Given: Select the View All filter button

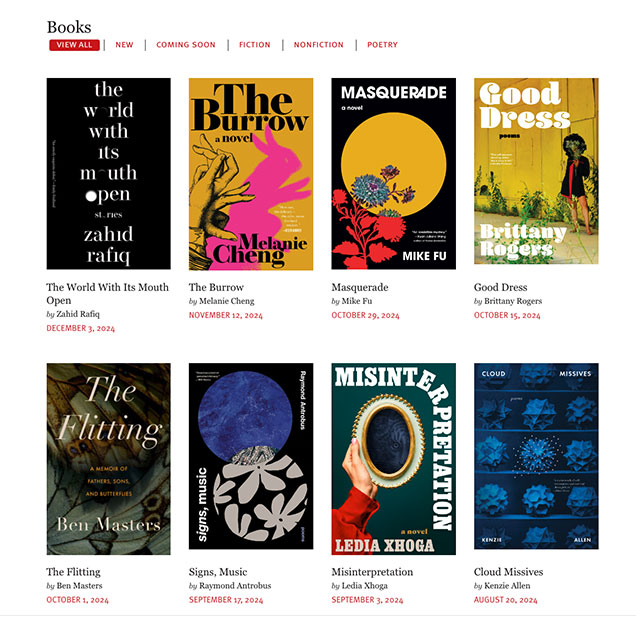Looking at the screenshot, I should click(74, 45).
